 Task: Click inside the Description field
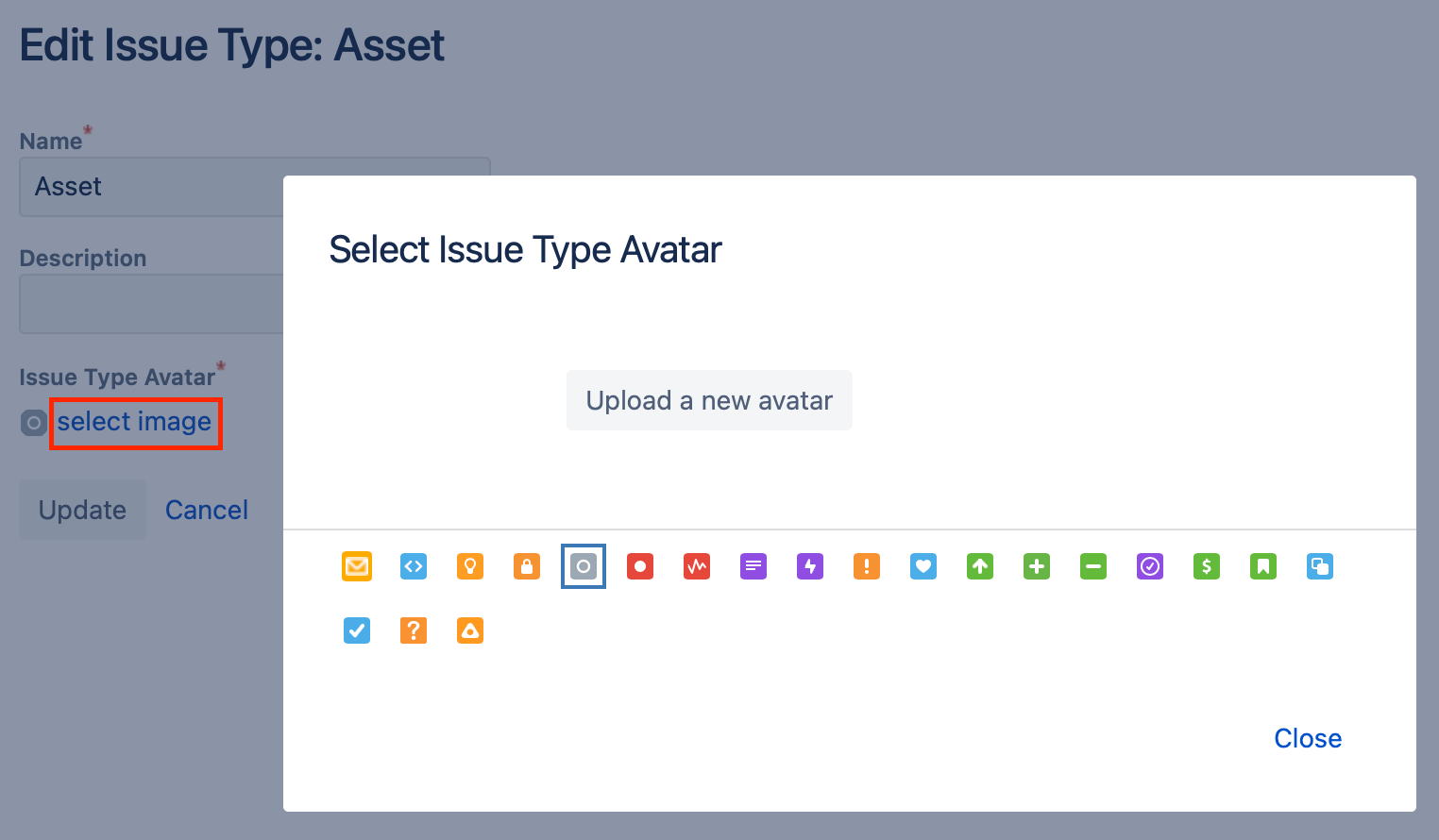coord(151,304)
